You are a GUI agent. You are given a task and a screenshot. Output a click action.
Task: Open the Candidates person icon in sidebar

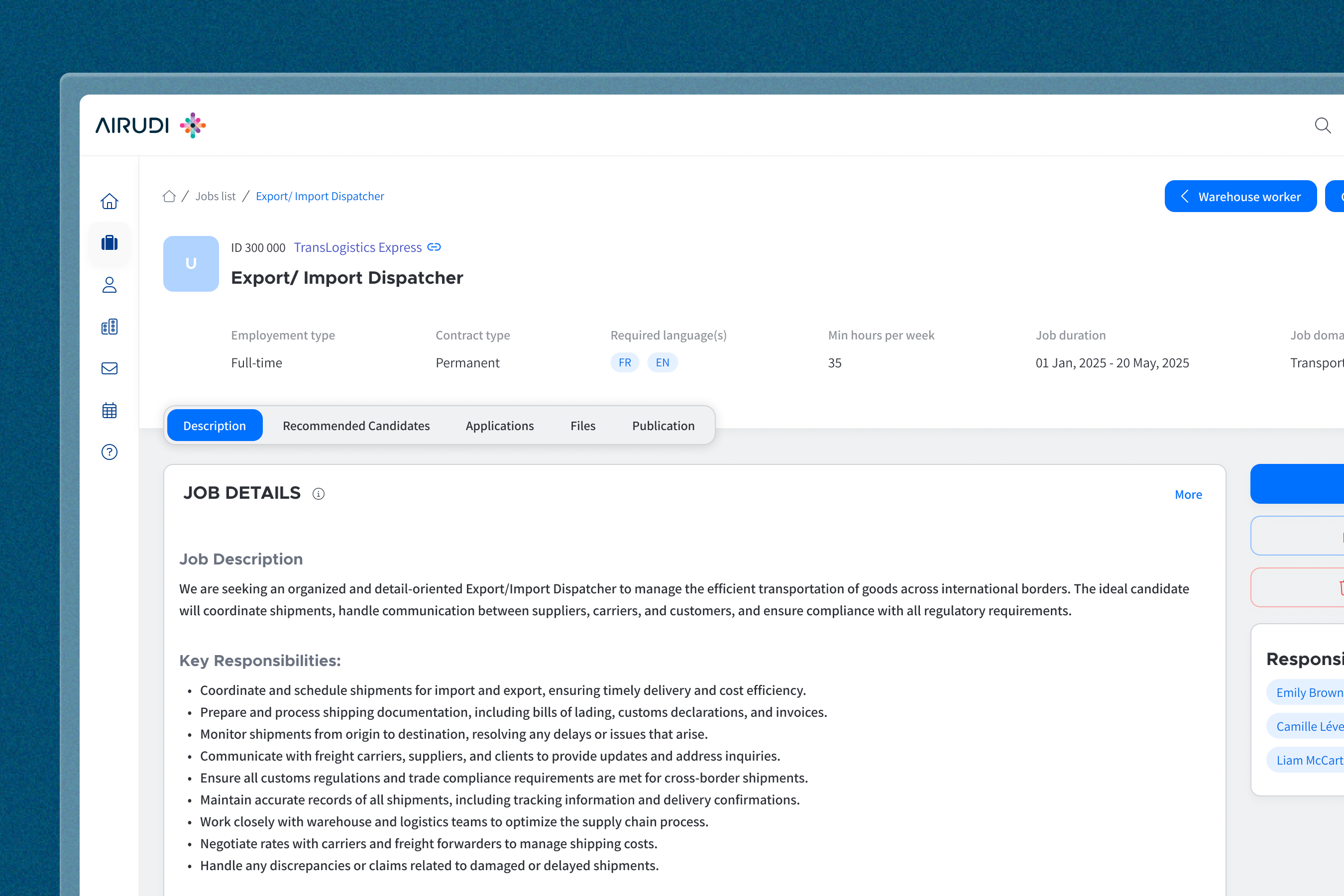click(x=109, y=285)
